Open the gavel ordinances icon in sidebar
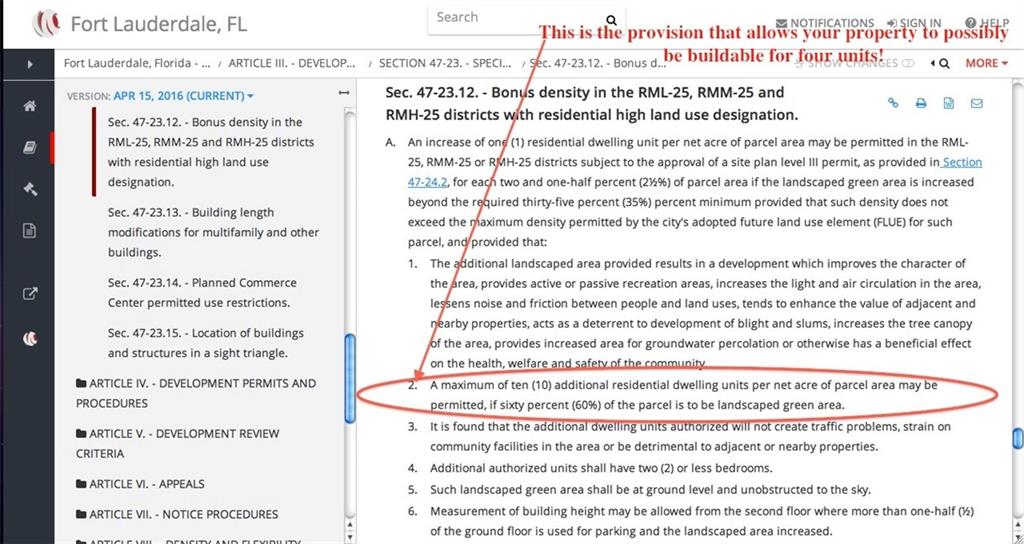The height and width of the screenshot is (544, 1024). tap(30, 189)
